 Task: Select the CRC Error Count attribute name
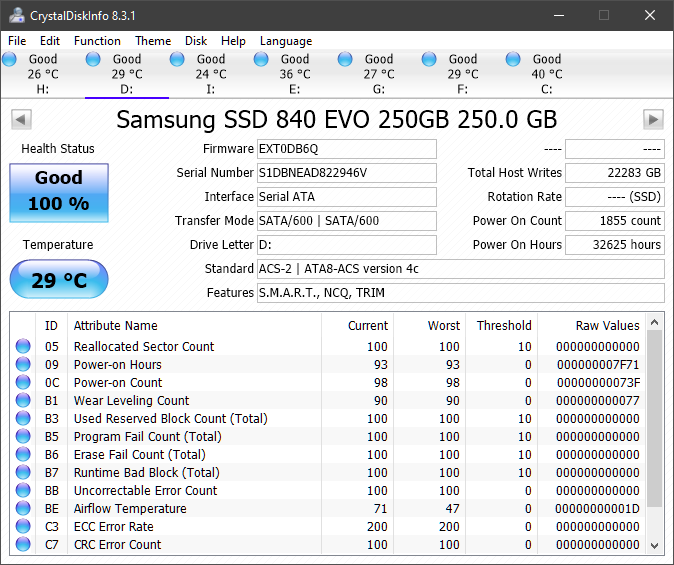pos(117,545)
